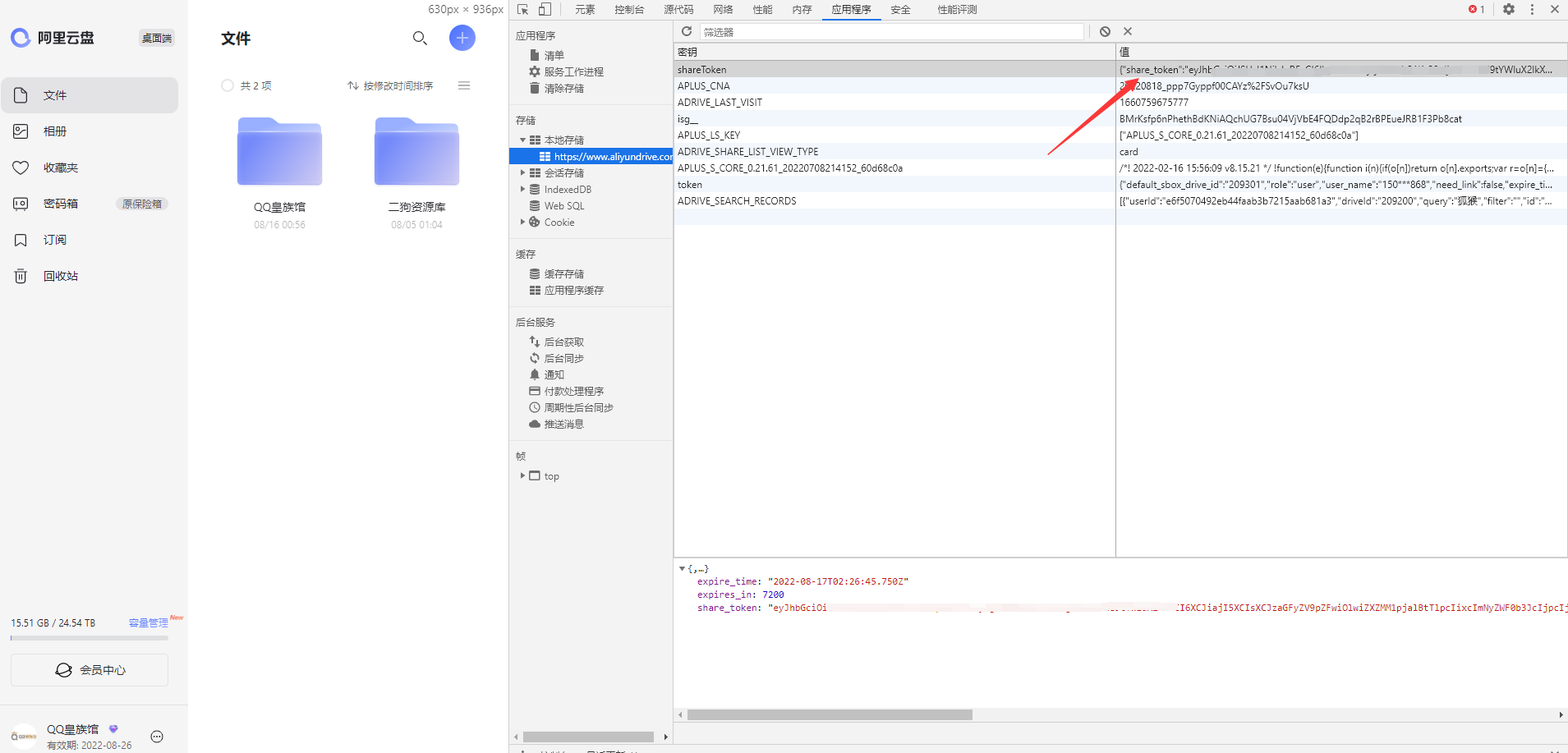Switch to the 源代码 tab
Image resolution: width=1568 pixels, height=753 pixels.
[678, 10]
